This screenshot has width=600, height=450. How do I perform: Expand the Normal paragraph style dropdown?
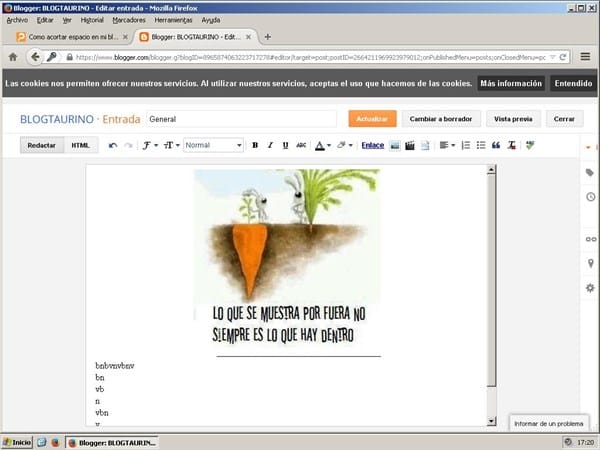[213, 145]
